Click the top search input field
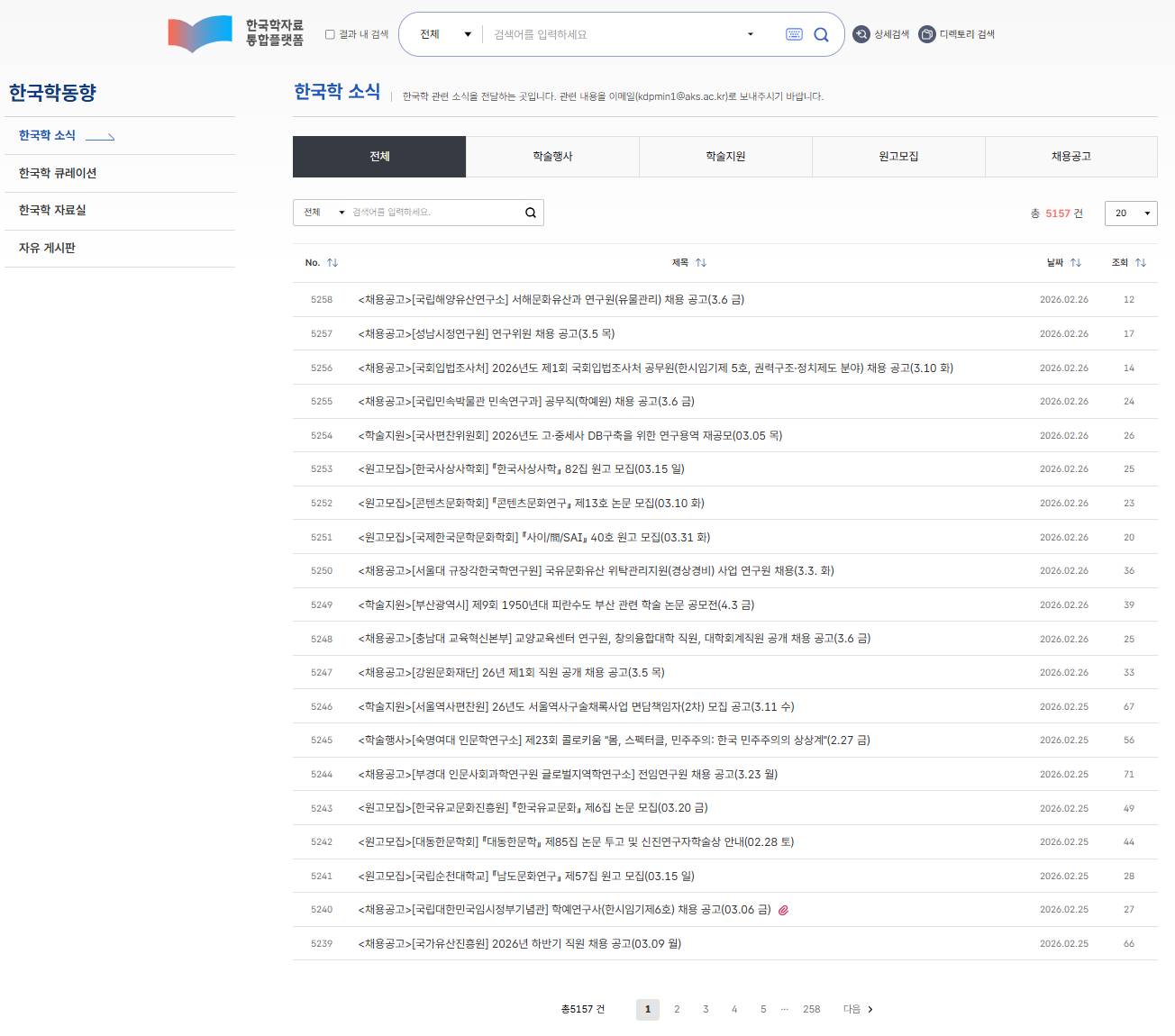This screenshot has width=1175, height=1036. coord(613,34)
